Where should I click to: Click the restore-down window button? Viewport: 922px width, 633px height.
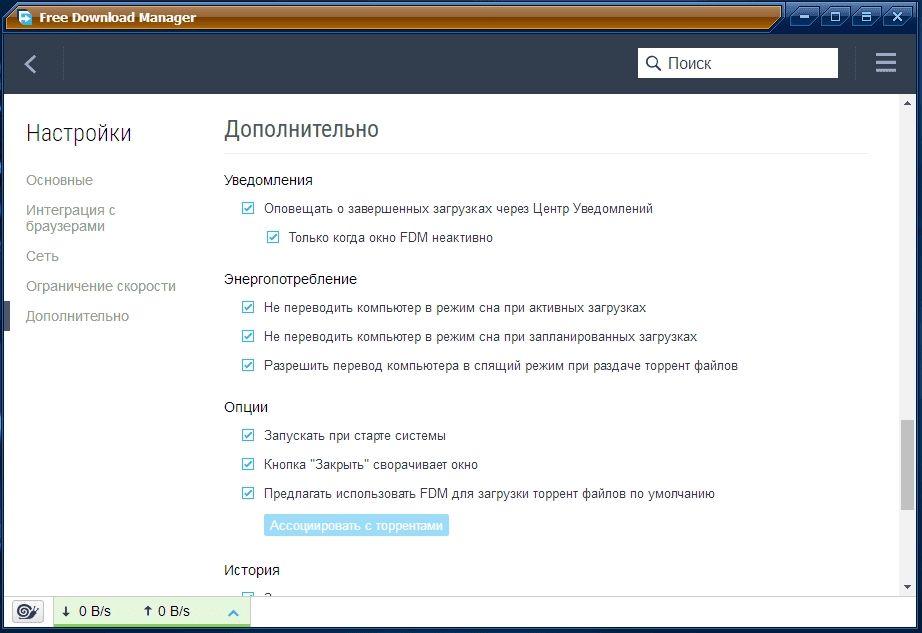tap(866, 17)
